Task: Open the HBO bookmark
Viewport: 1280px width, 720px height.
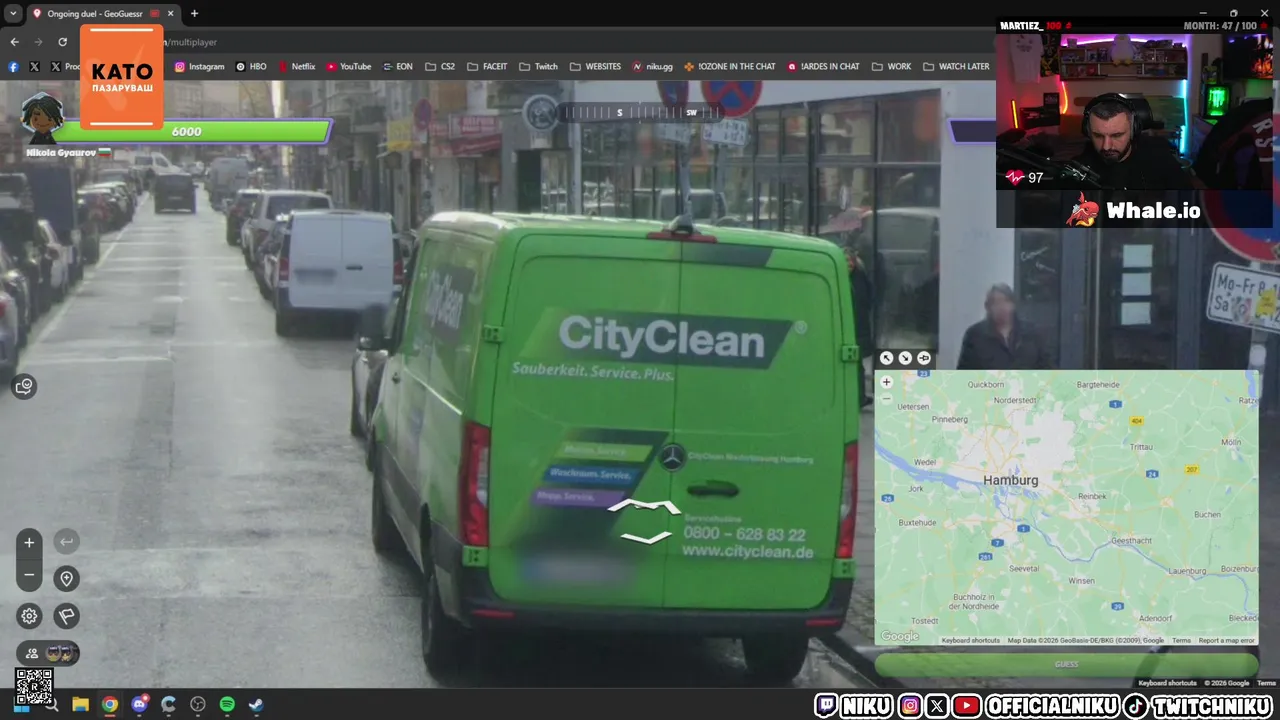Action: click(x=251, y=67)
